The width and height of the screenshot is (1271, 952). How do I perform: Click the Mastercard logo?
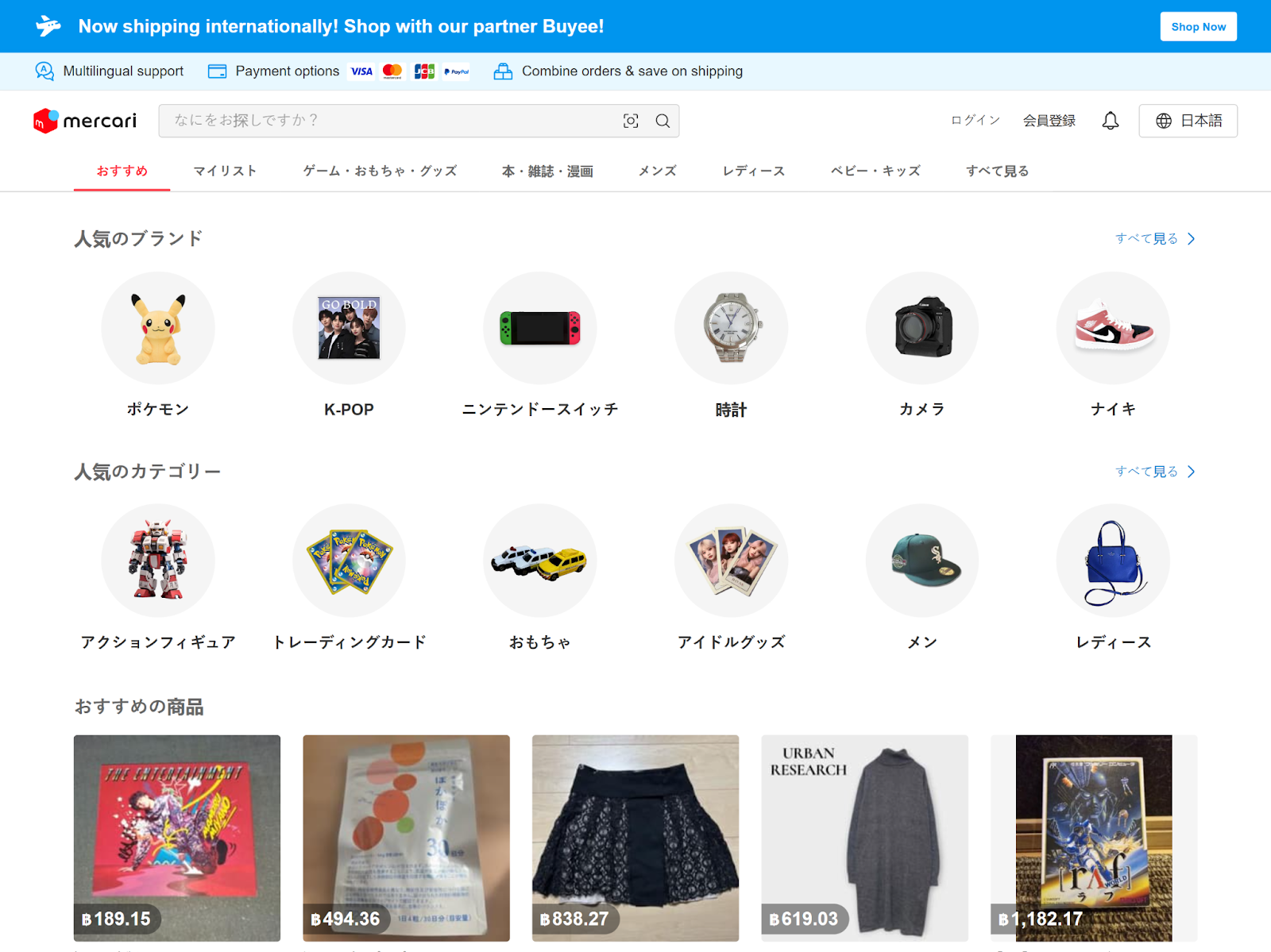392,71
